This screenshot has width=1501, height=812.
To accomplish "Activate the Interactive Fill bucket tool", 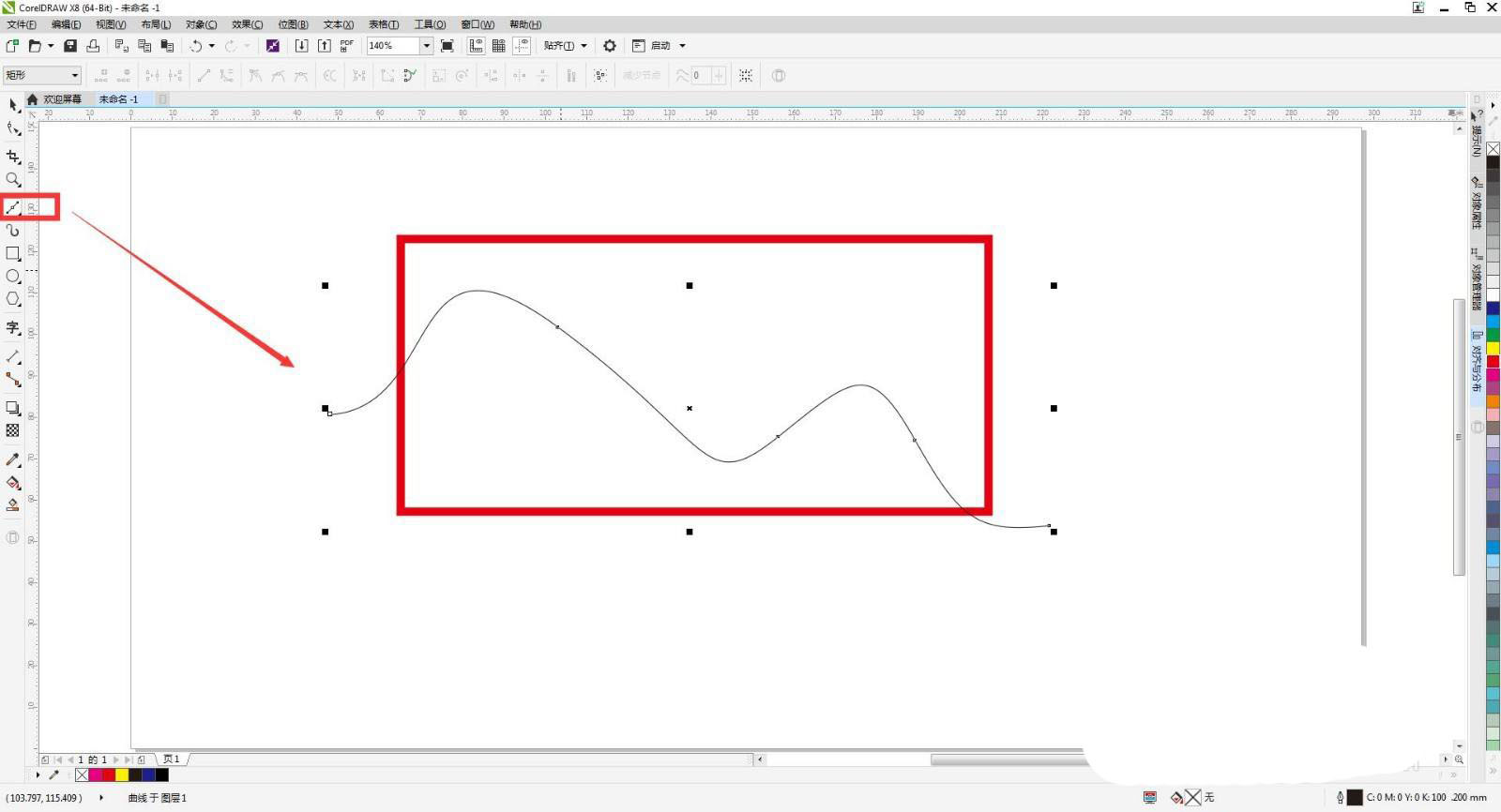I will click(12, 482).
